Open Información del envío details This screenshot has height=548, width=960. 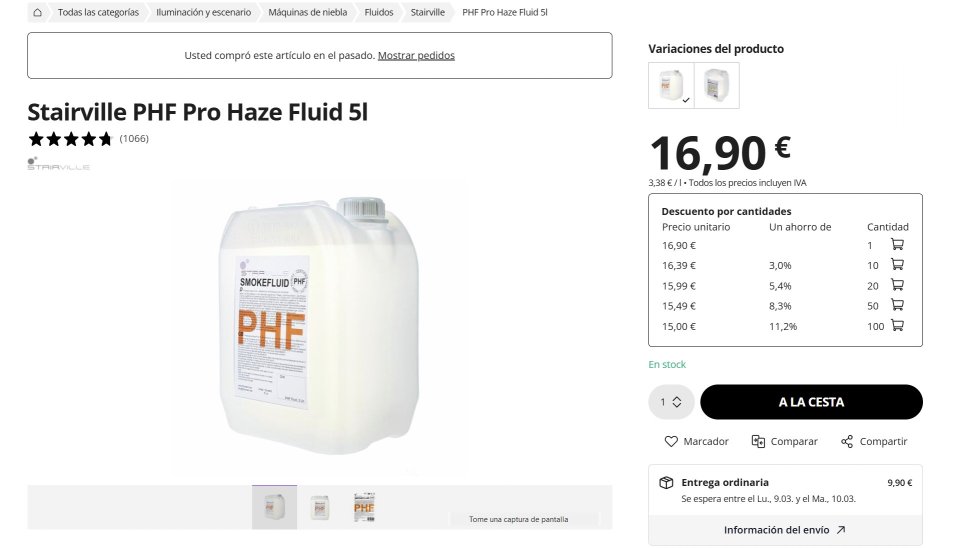coord(785,530)
